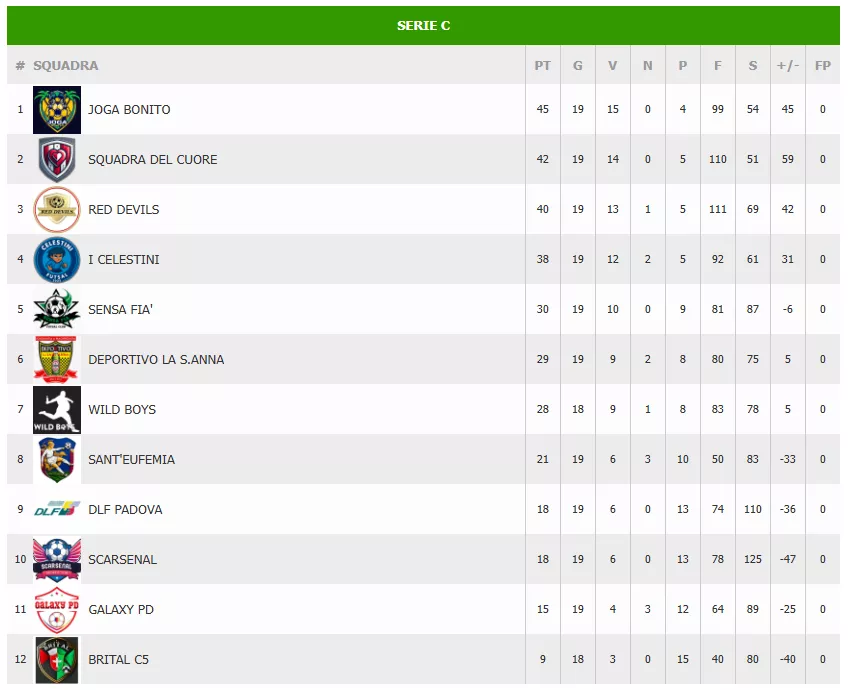Select the Deportivo La S.Anna badge
Viewport: 848px width, 690px height.
click(x=57, y=360)
